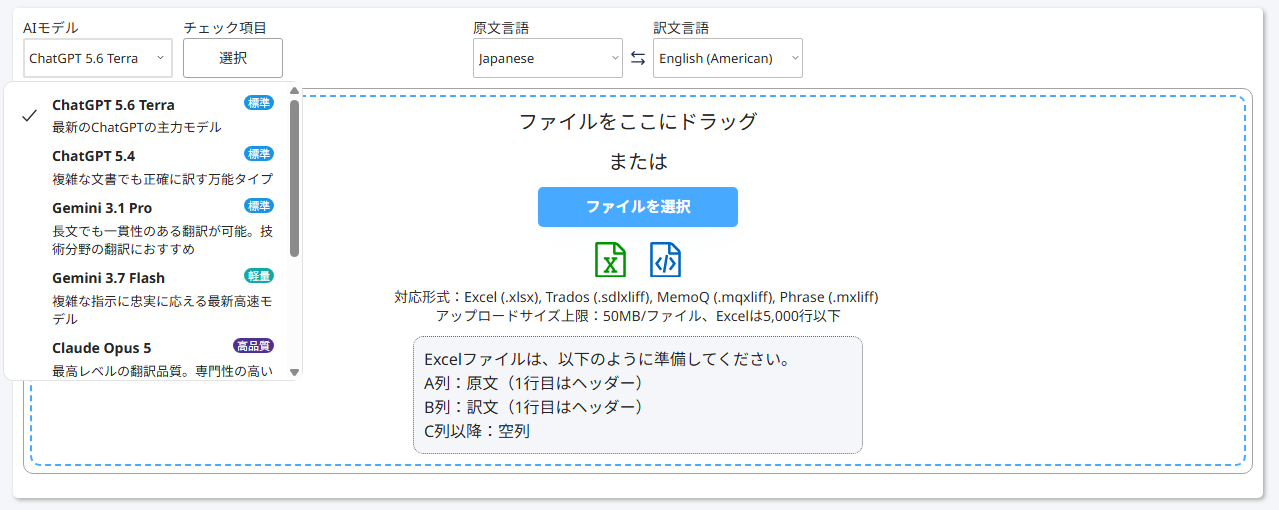
Task: Click the B列：訳文 line
Action: [x=533, y=407]
